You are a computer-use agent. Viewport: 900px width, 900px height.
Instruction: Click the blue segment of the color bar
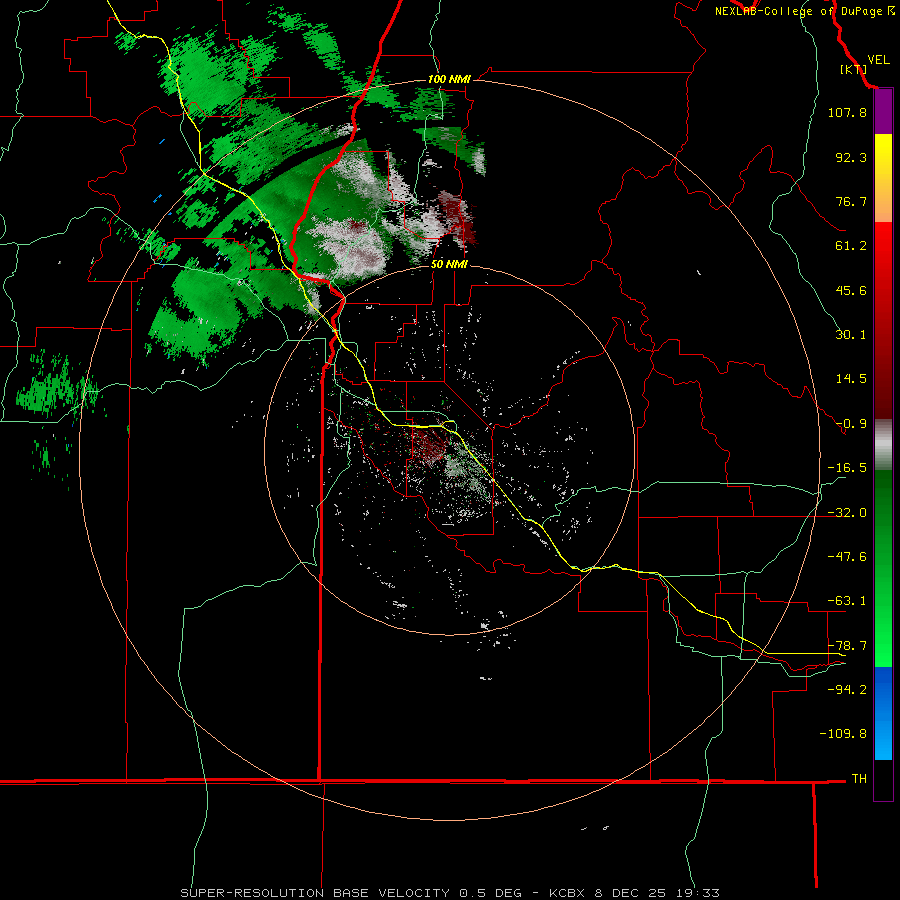pos(883,712)
